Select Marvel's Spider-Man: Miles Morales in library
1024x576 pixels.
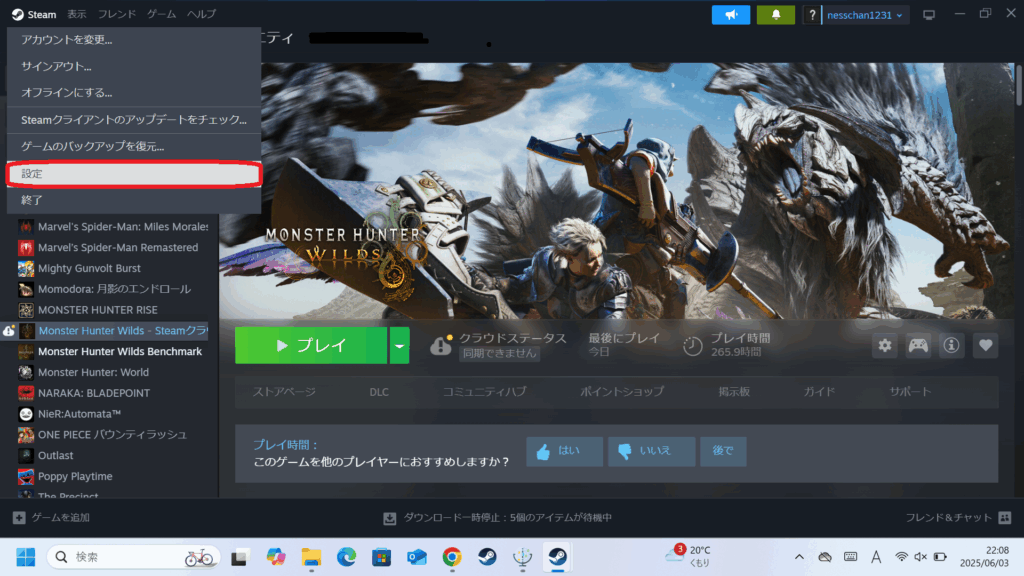point(113,227)
